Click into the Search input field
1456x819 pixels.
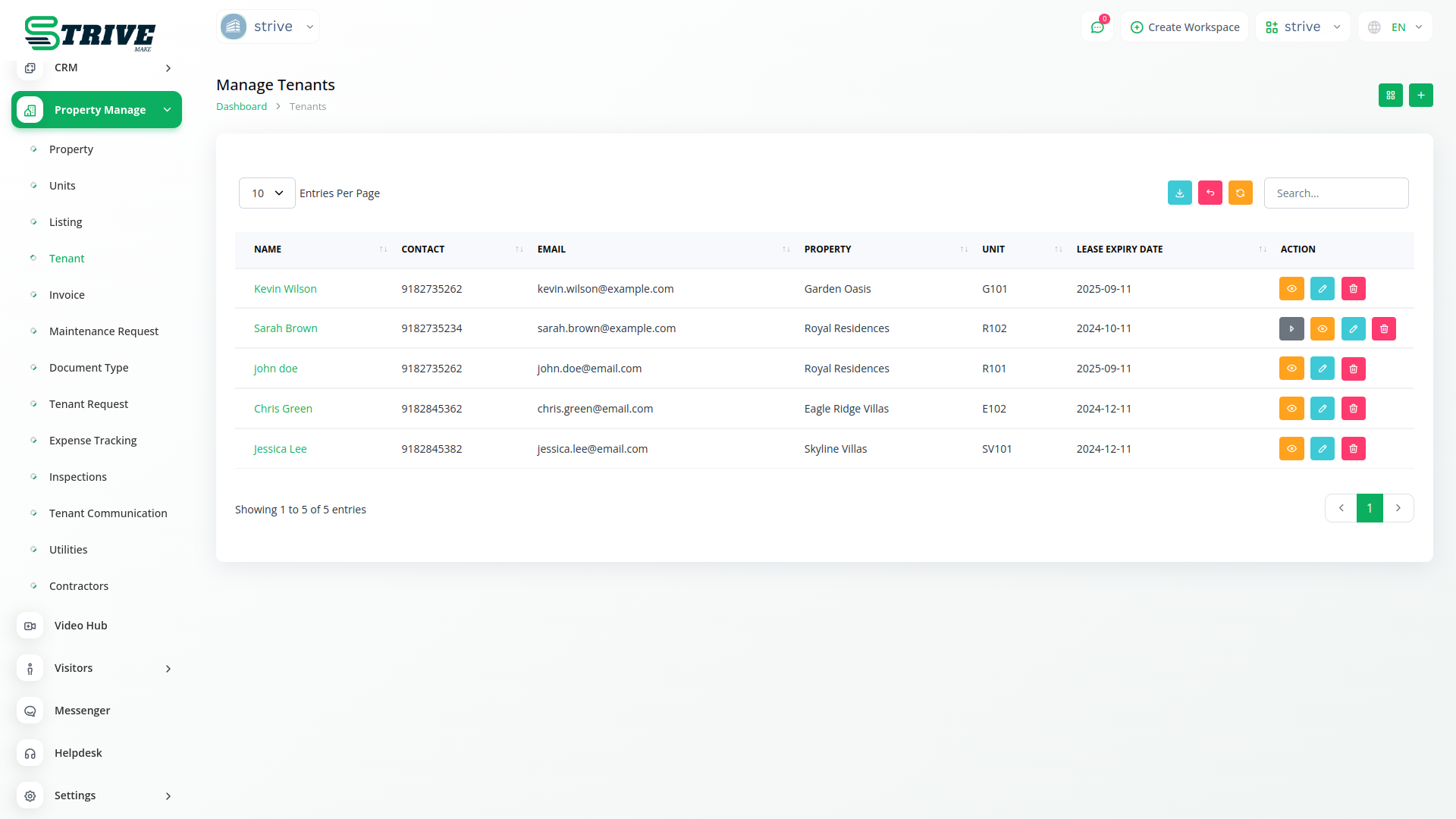1335,193
